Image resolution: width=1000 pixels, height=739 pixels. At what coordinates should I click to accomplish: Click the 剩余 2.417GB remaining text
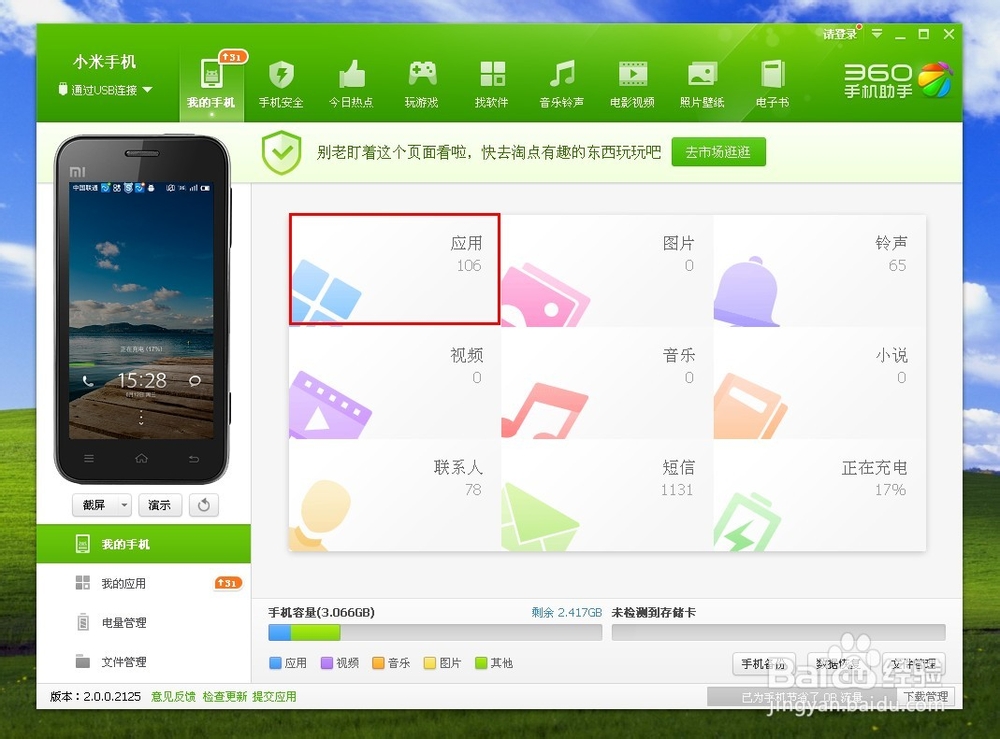567,612
